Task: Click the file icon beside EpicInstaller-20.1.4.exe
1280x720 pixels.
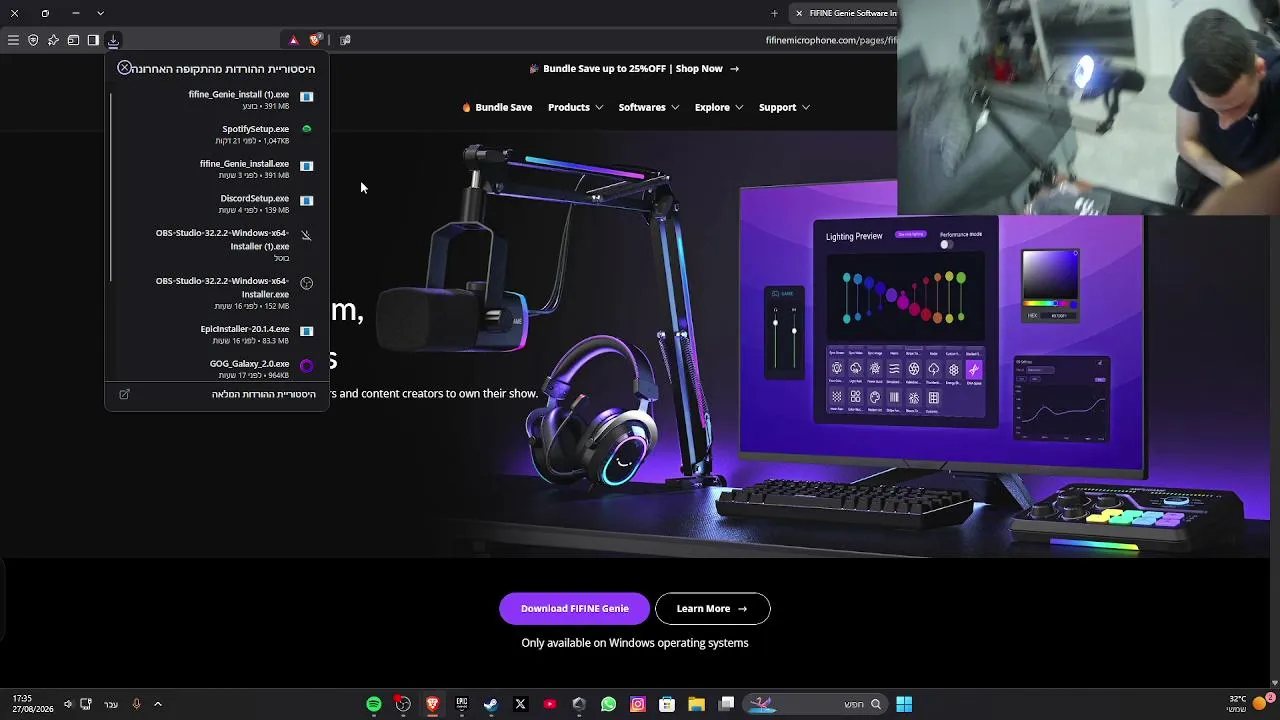Action: 307,331
